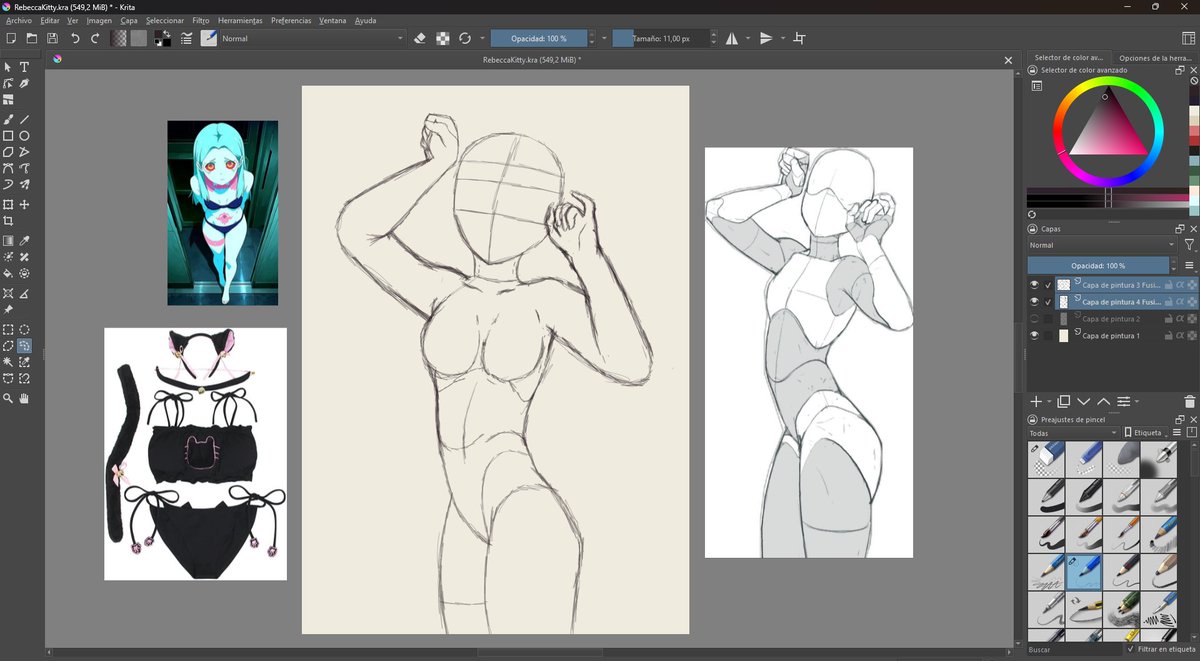Click the Undo arrow icon
The image size is (1200, 661).
(x=74, y=38)
